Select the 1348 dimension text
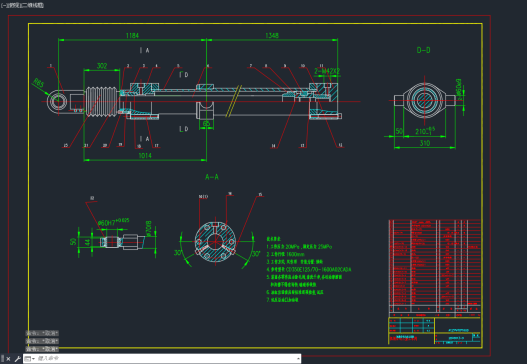This screenshot has width=527, height=364. pos(272,35)
